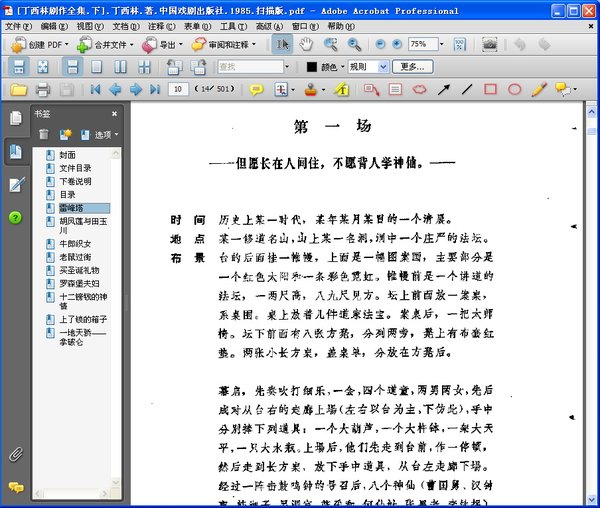
Task: Go to previous page
Action: [x=115, y=90]
